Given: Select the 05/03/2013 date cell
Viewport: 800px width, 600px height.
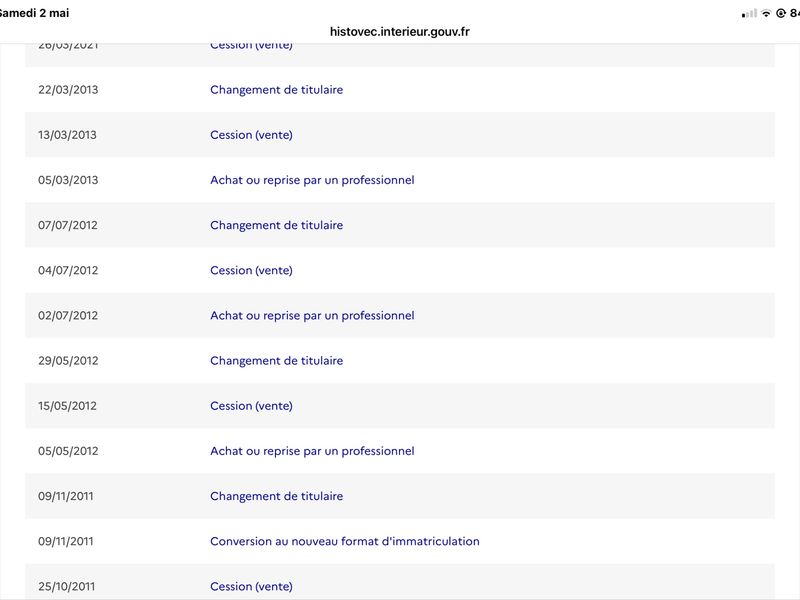Looking at the screenshot, I should click(68, 180).
